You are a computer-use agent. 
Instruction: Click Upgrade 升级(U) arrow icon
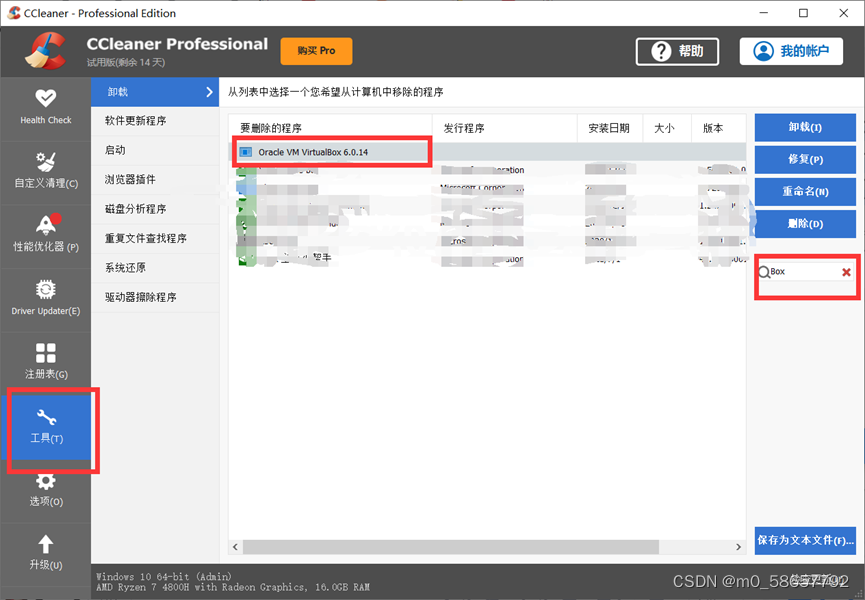click(45, 544)
